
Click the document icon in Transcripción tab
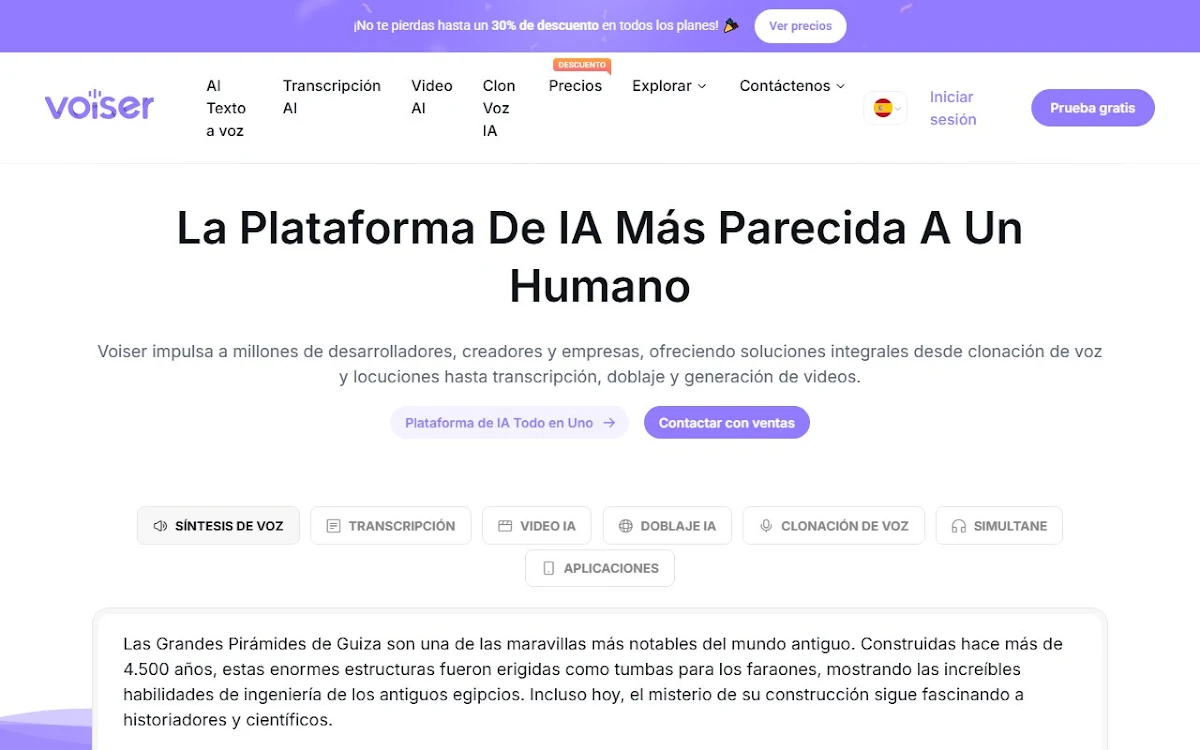coord(334,526)
